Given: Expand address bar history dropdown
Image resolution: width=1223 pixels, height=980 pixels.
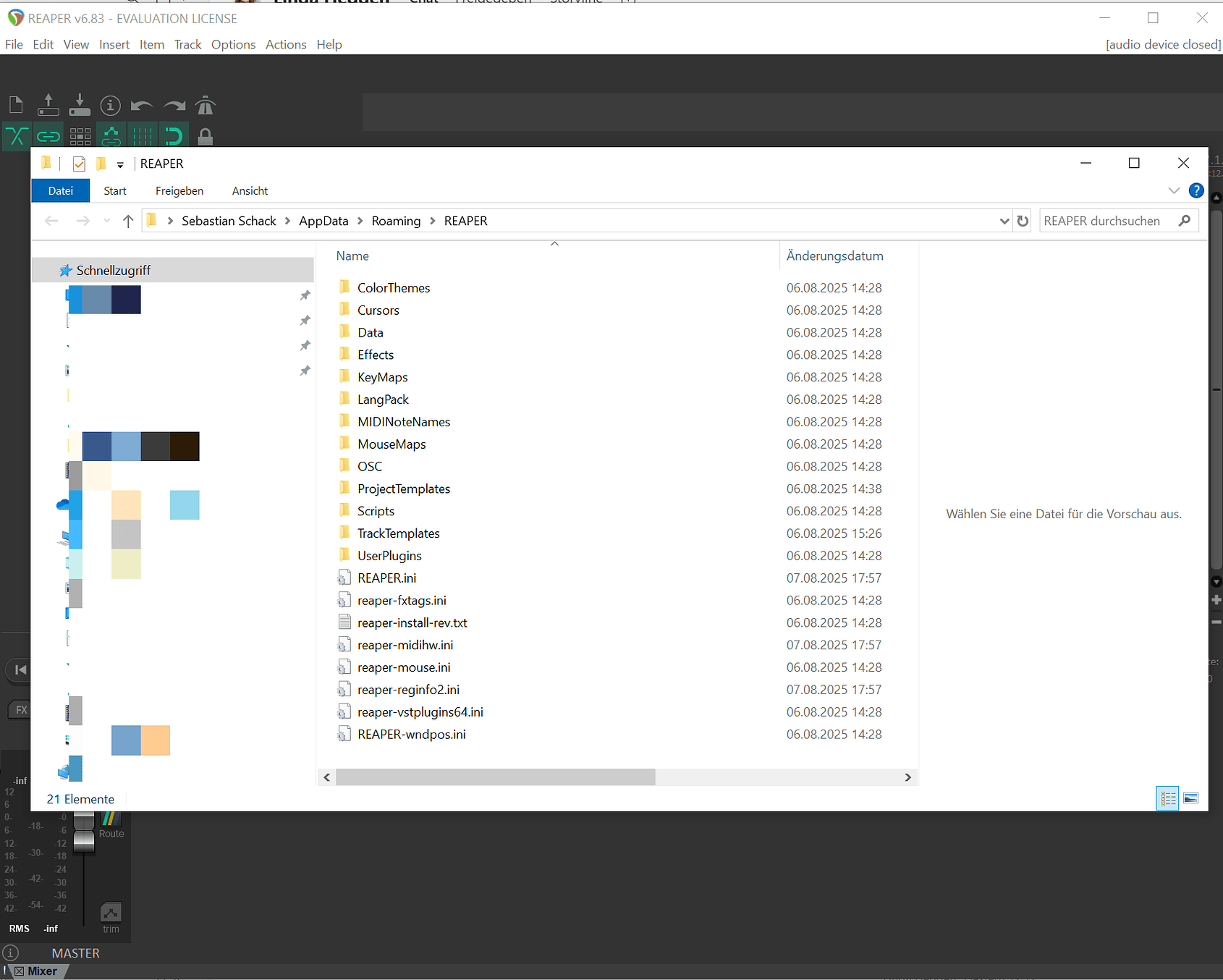Looking at the screenshot, I should pos(1004,221).
